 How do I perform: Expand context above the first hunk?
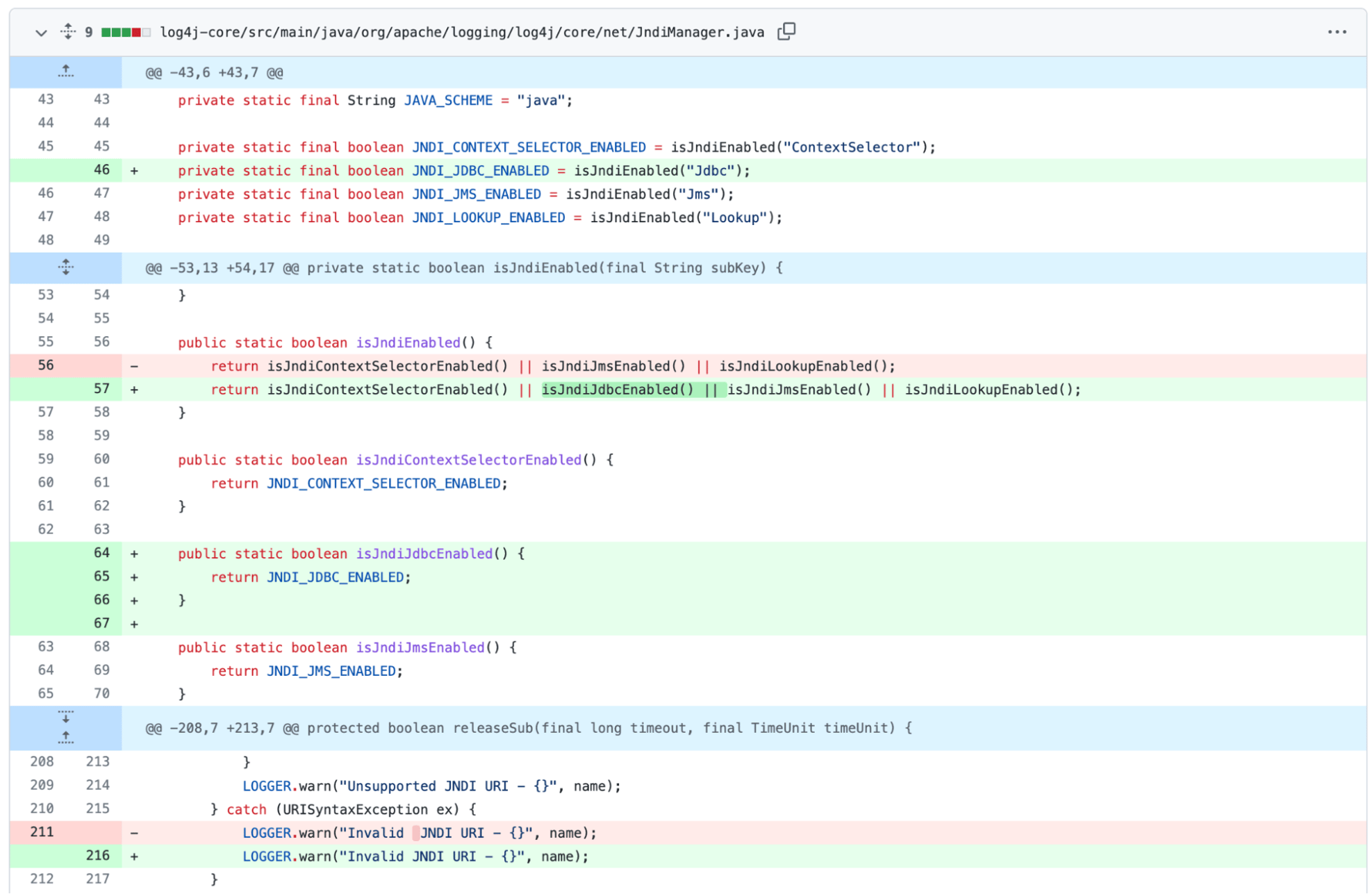click(65, 71)
